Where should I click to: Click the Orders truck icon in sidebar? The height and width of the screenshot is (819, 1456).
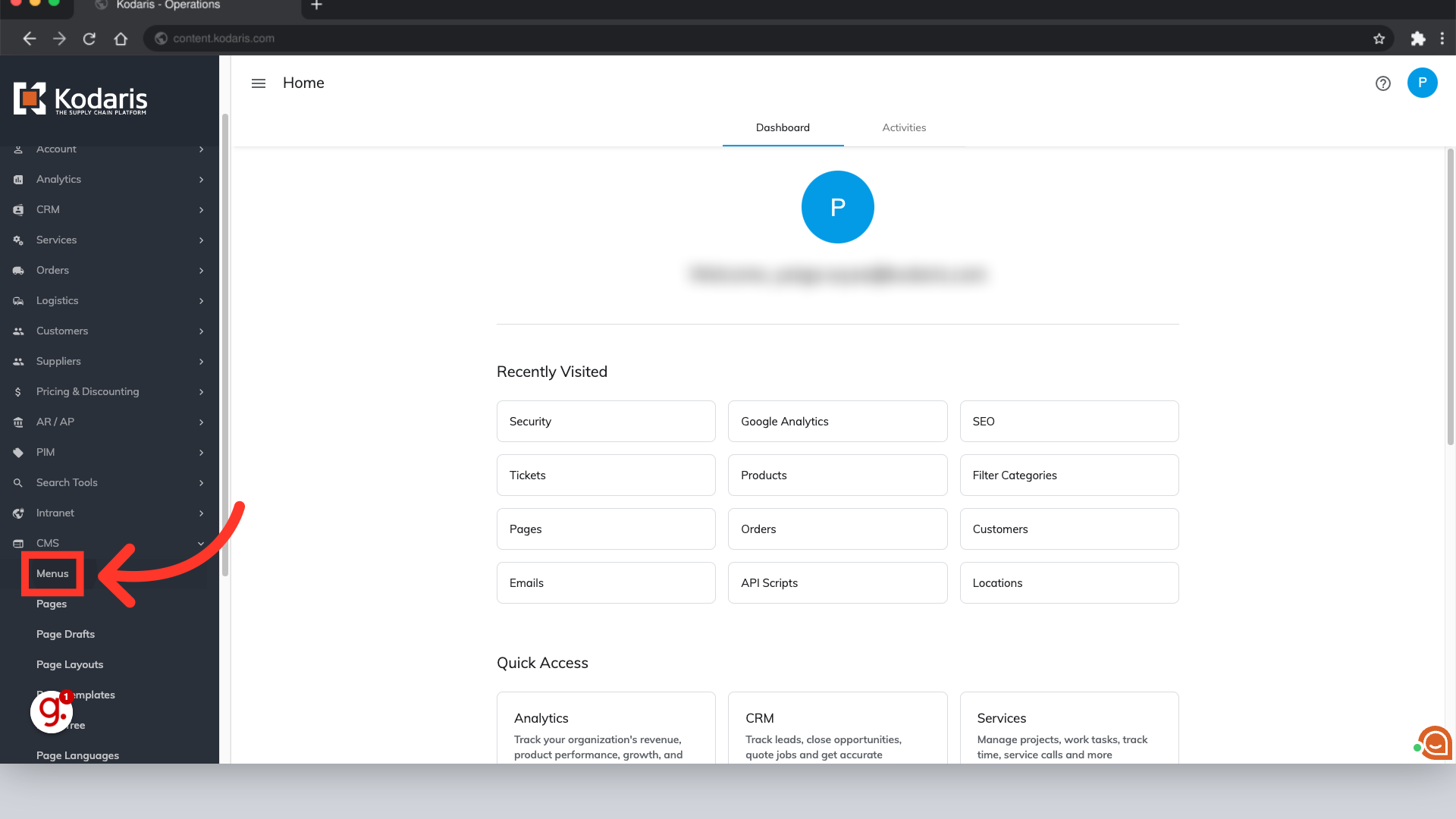[18, 271]
